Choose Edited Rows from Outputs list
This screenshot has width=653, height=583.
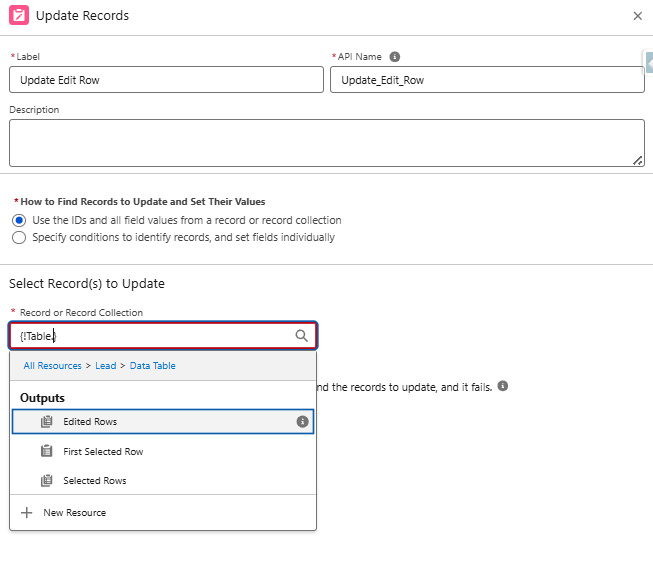[x=90, y=422]
